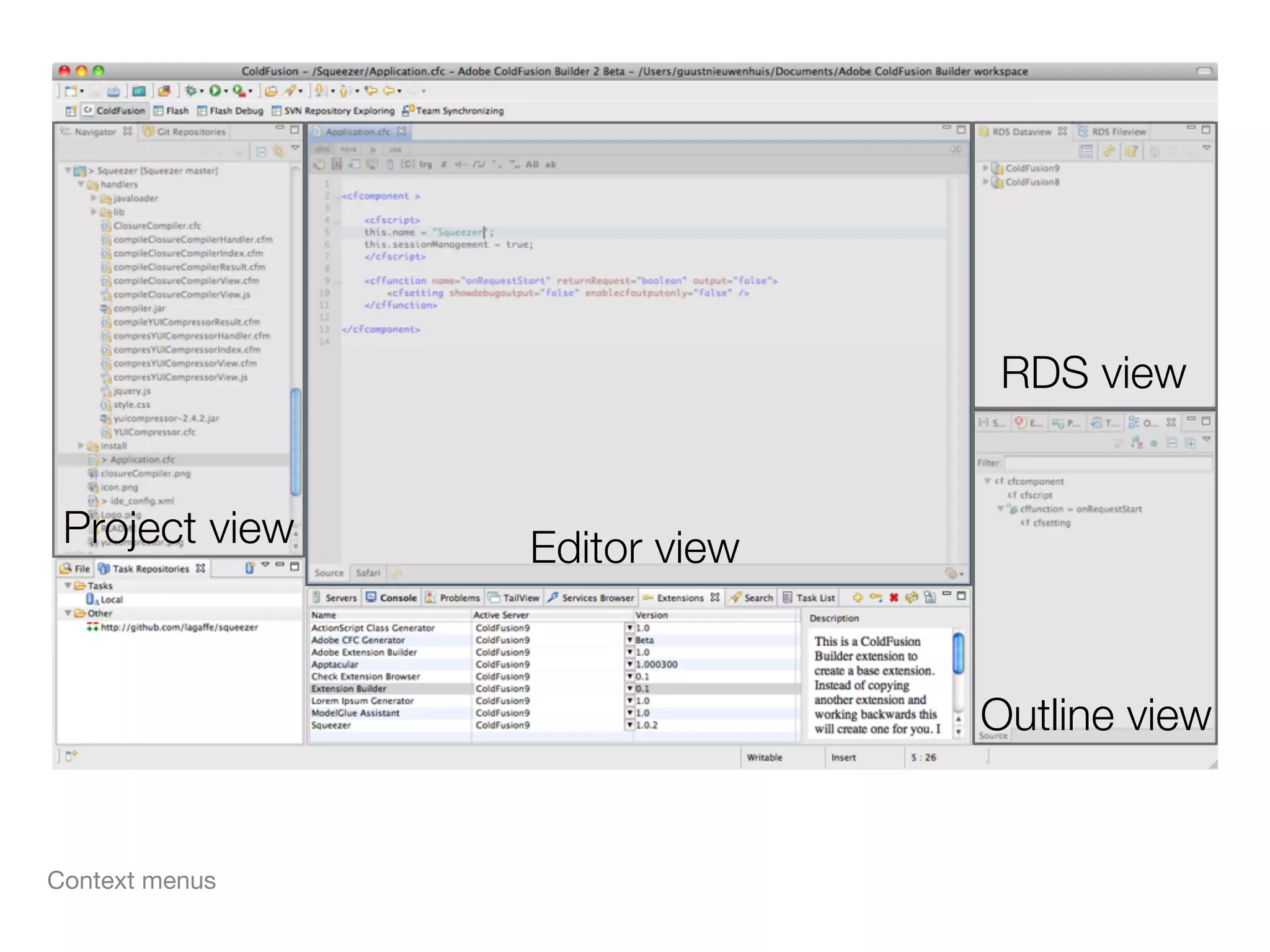Click the Link with Editor icon in Navigator

point(278,151)
